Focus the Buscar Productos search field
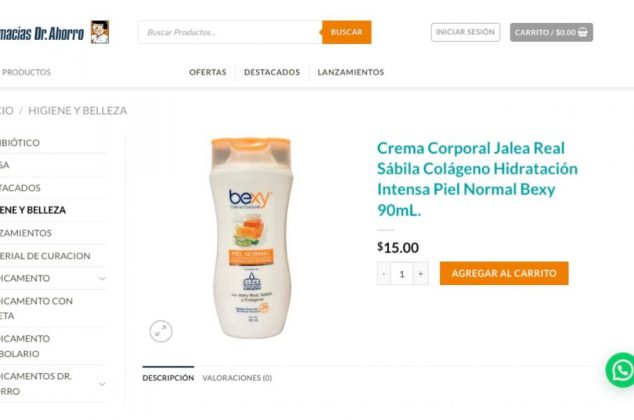 tap(230, 32)
